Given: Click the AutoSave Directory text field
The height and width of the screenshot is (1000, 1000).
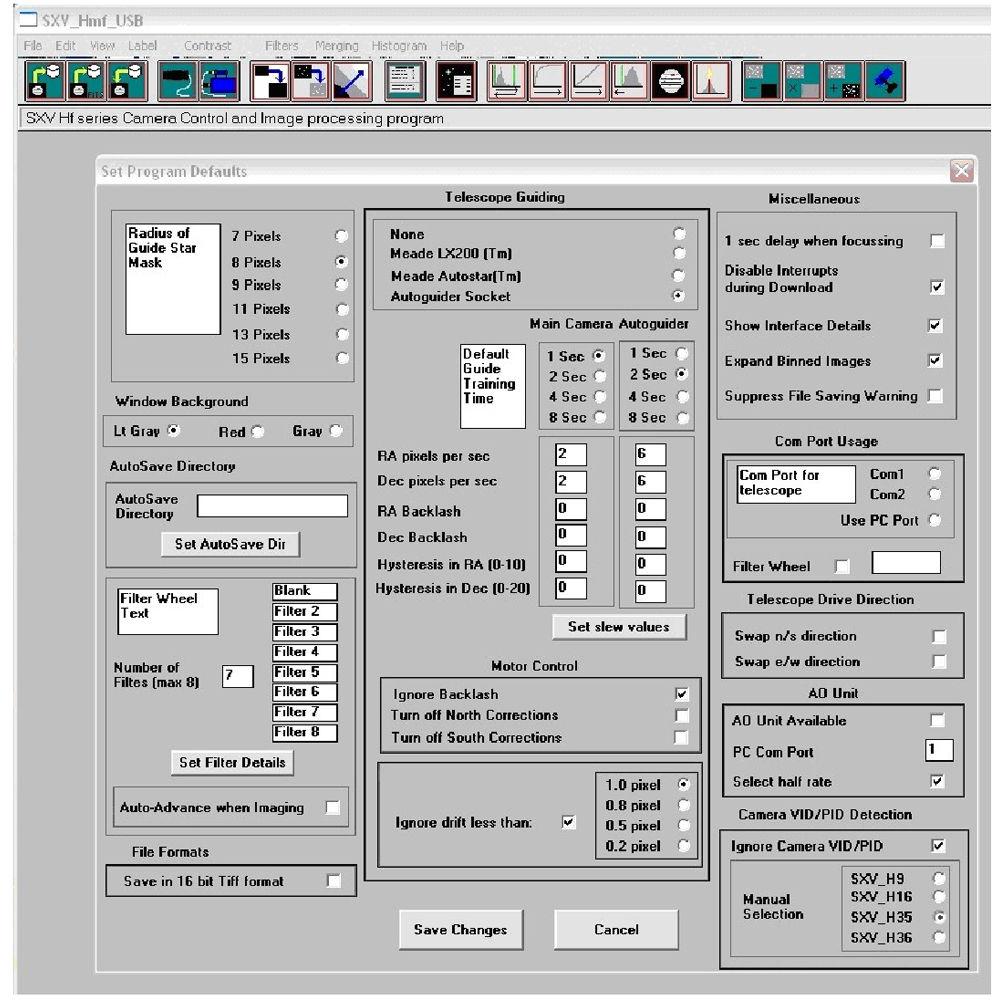Looking at the screenshot, I should [x=272, y=506].
